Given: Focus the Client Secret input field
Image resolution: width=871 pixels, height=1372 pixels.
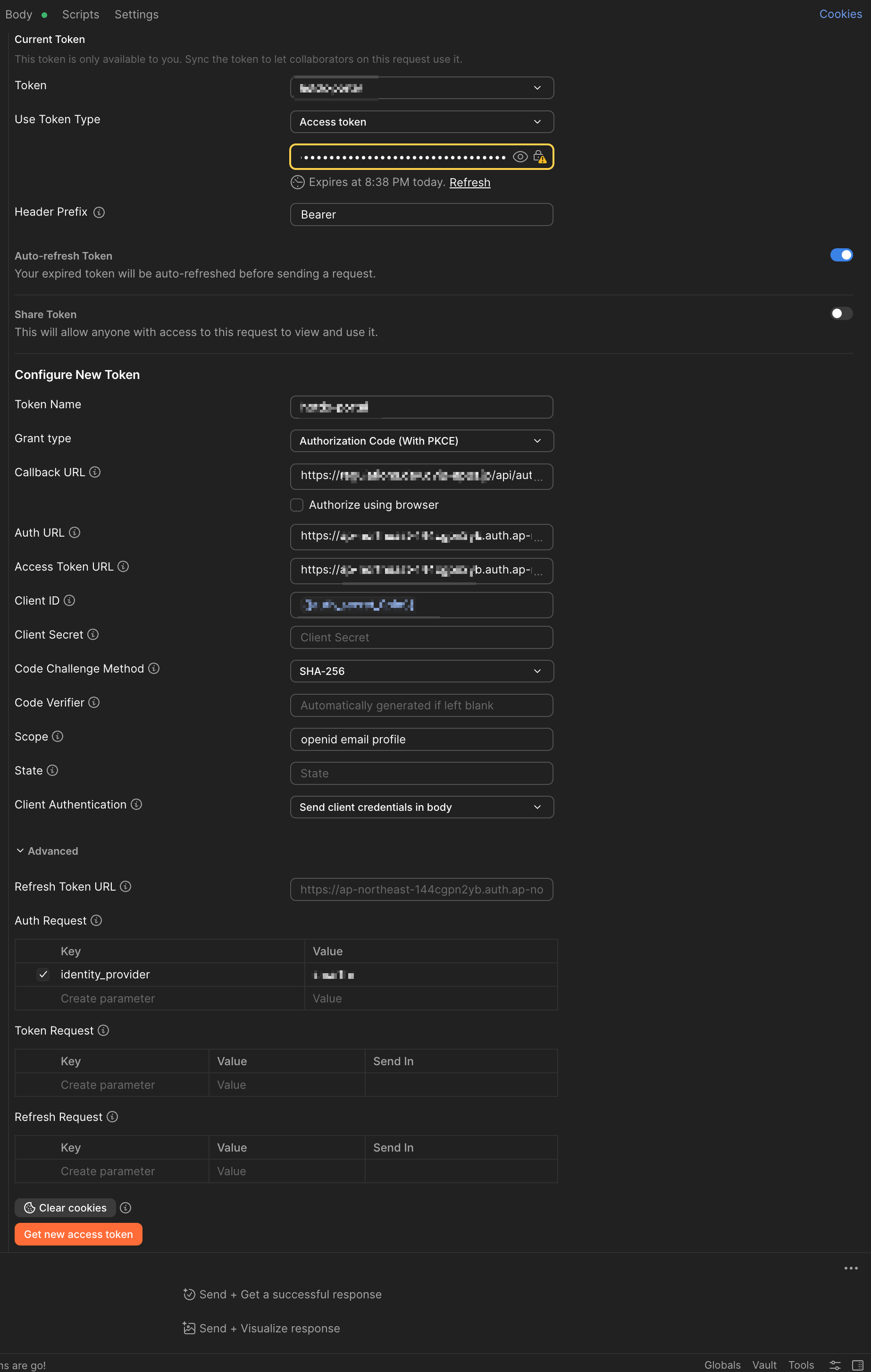Looking at the screenshot, I should (421, 638).
